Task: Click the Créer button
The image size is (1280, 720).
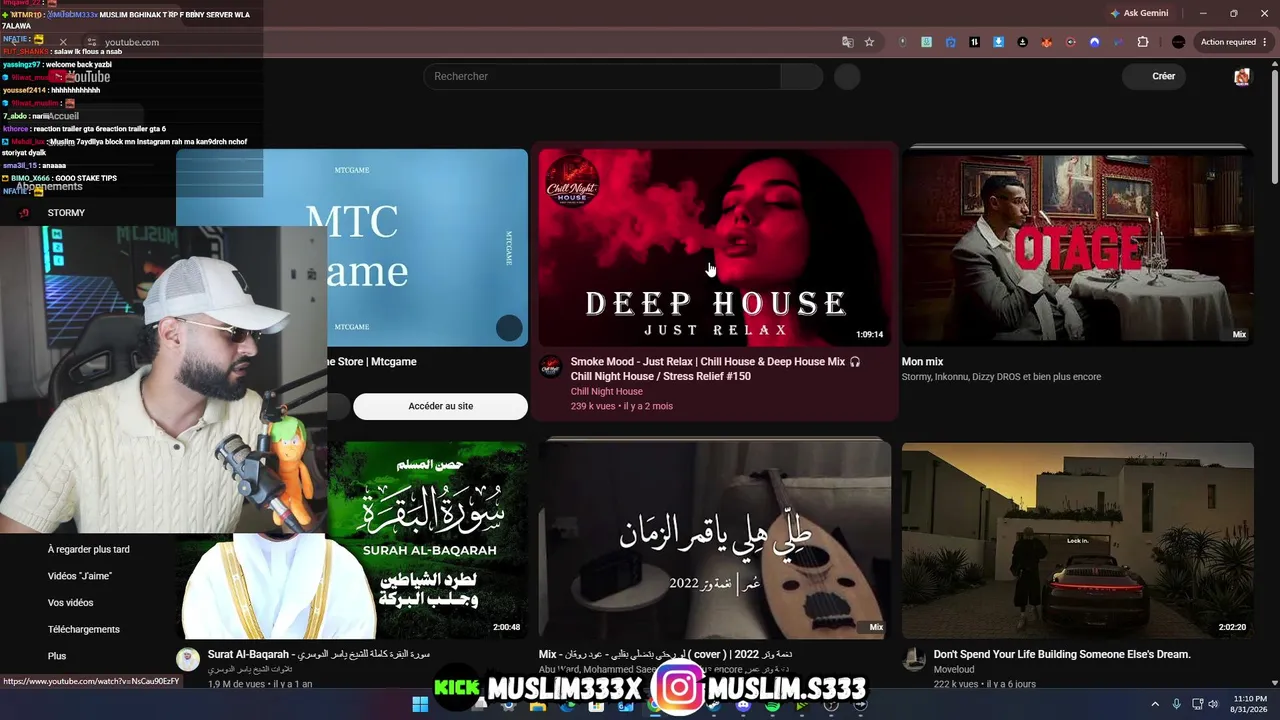Action: point(1154,76)
